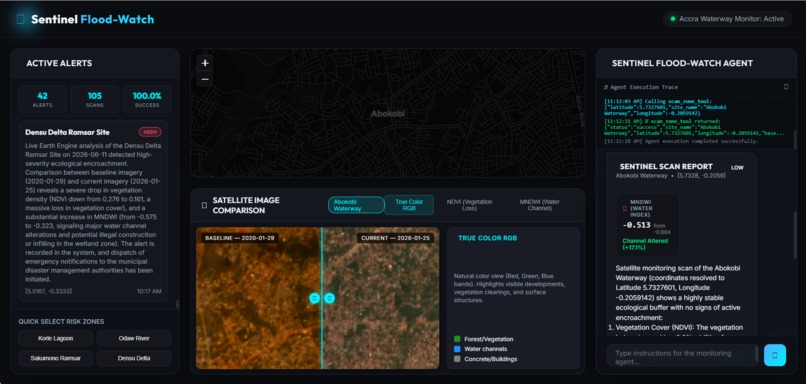Screen dimensions: 806x384
Task: Click the Sentinel Scan Report title
Action: [666, 167]
